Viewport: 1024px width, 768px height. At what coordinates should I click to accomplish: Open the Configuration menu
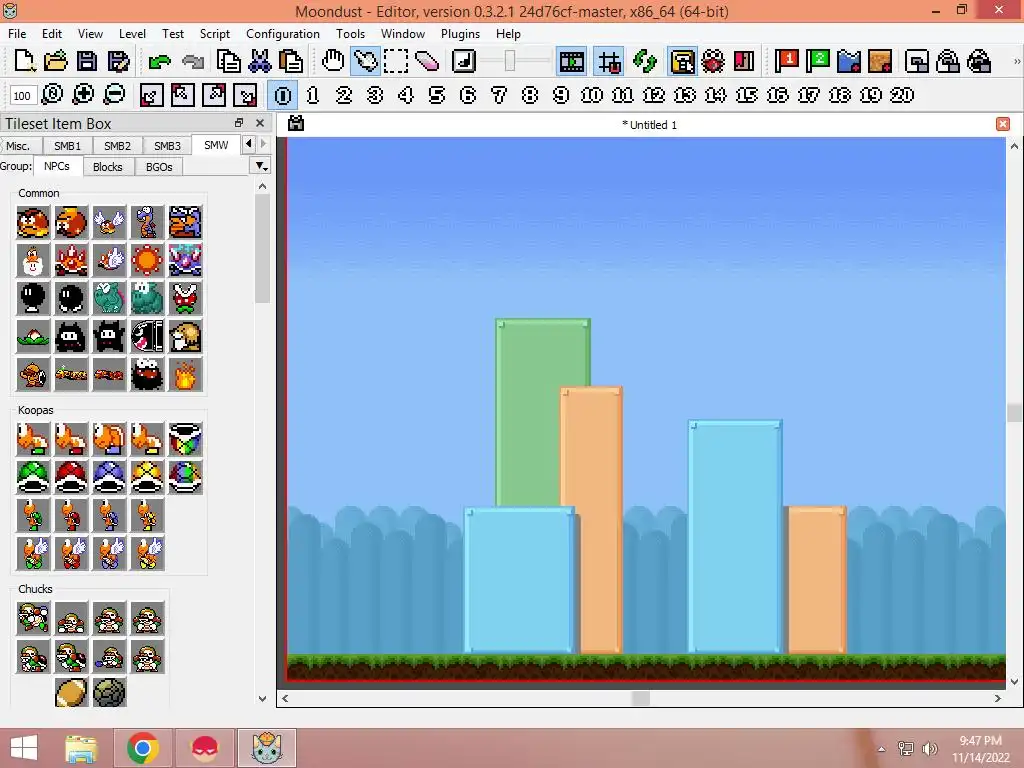pyautogui.click(x=283, y=34)
